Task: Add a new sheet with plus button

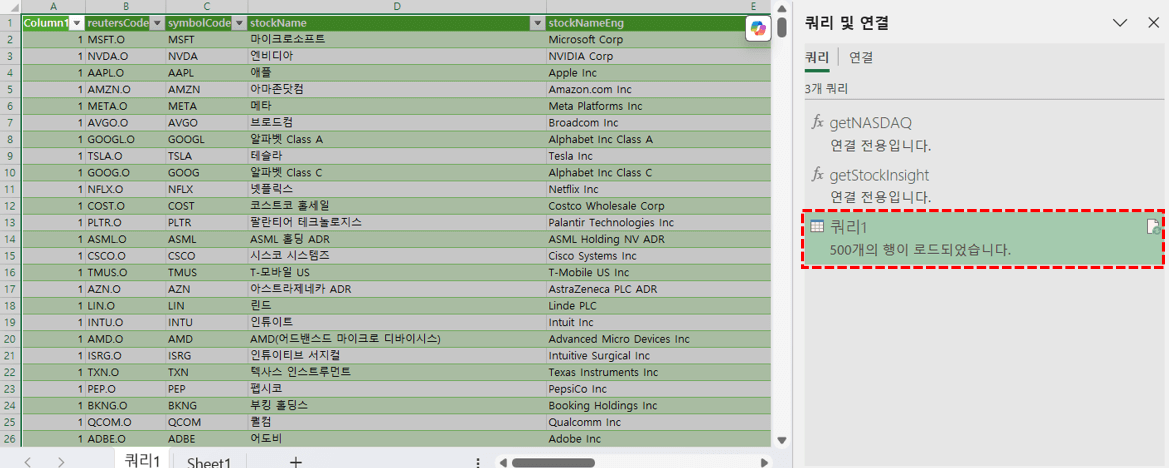Action: [x=295, y=461]
